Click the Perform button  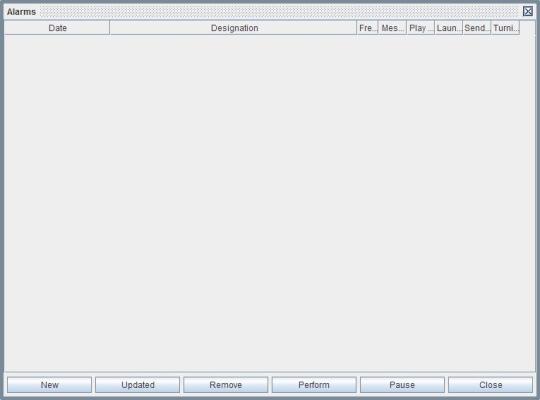pos(314,384)
